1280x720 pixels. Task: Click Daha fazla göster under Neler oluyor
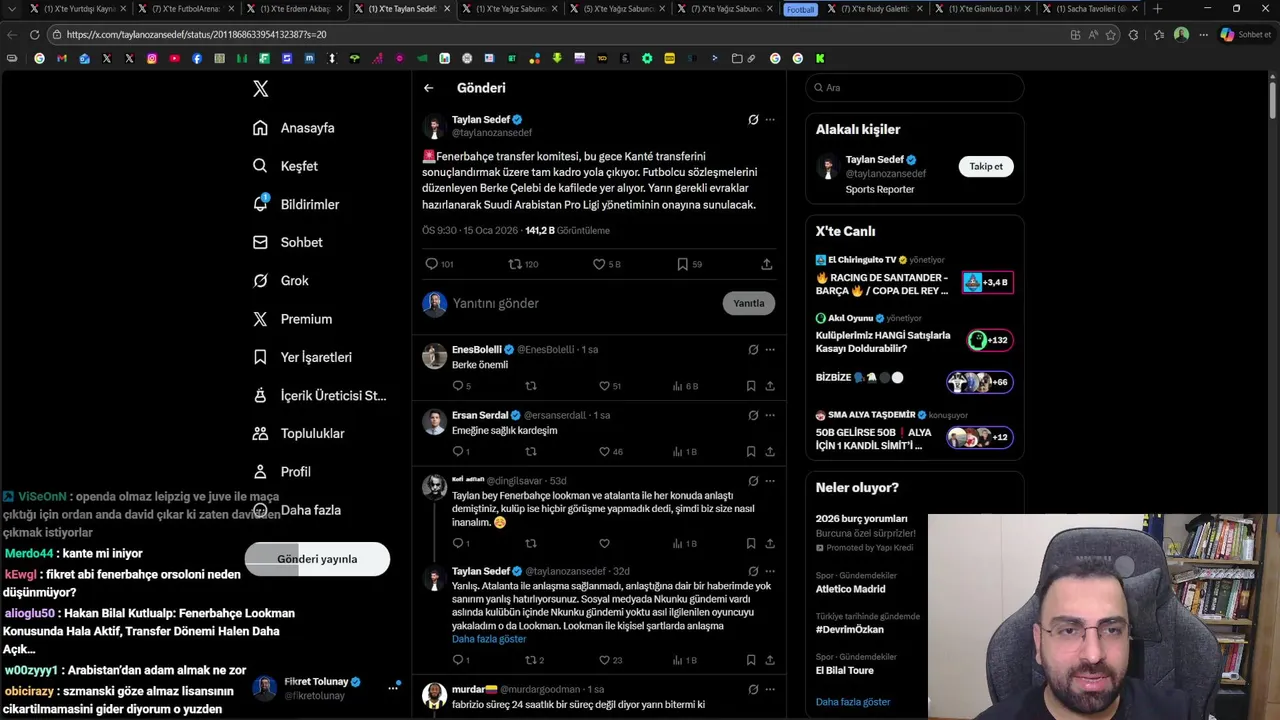pos(853,702)
